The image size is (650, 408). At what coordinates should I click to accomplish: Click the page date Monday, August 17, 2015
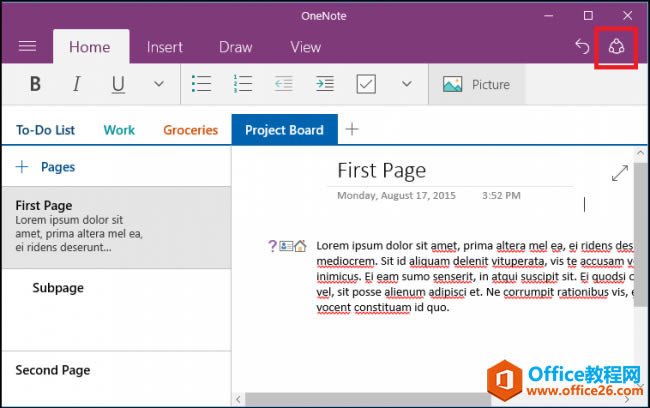(x=396, y=195)
